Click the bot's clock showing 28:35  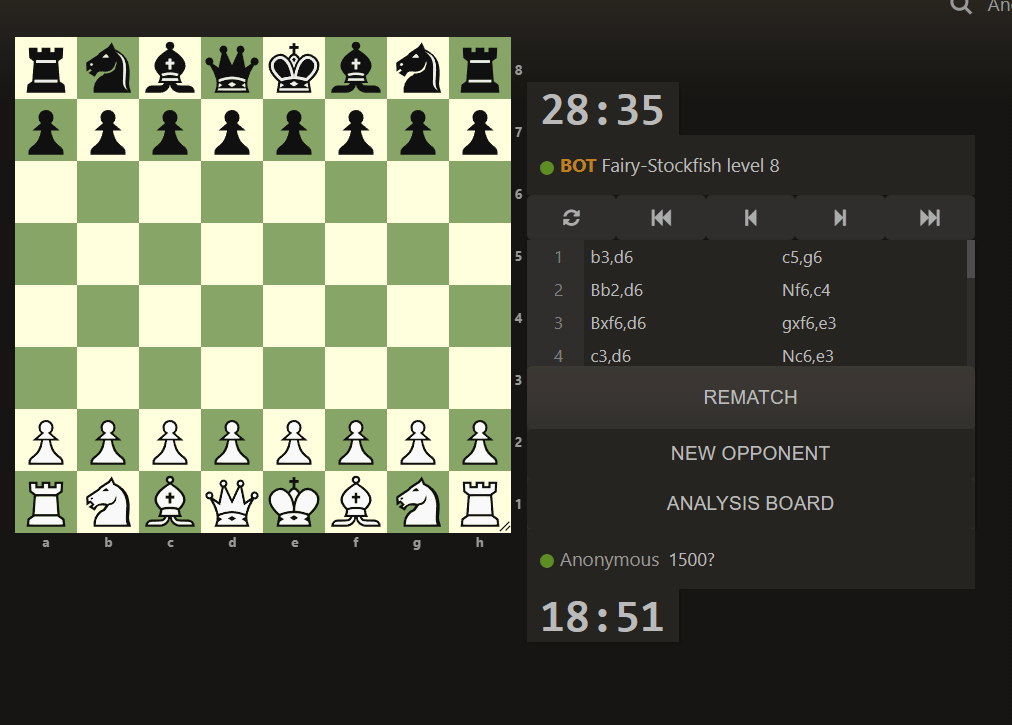pyautogui.click(x=603, y=110)
